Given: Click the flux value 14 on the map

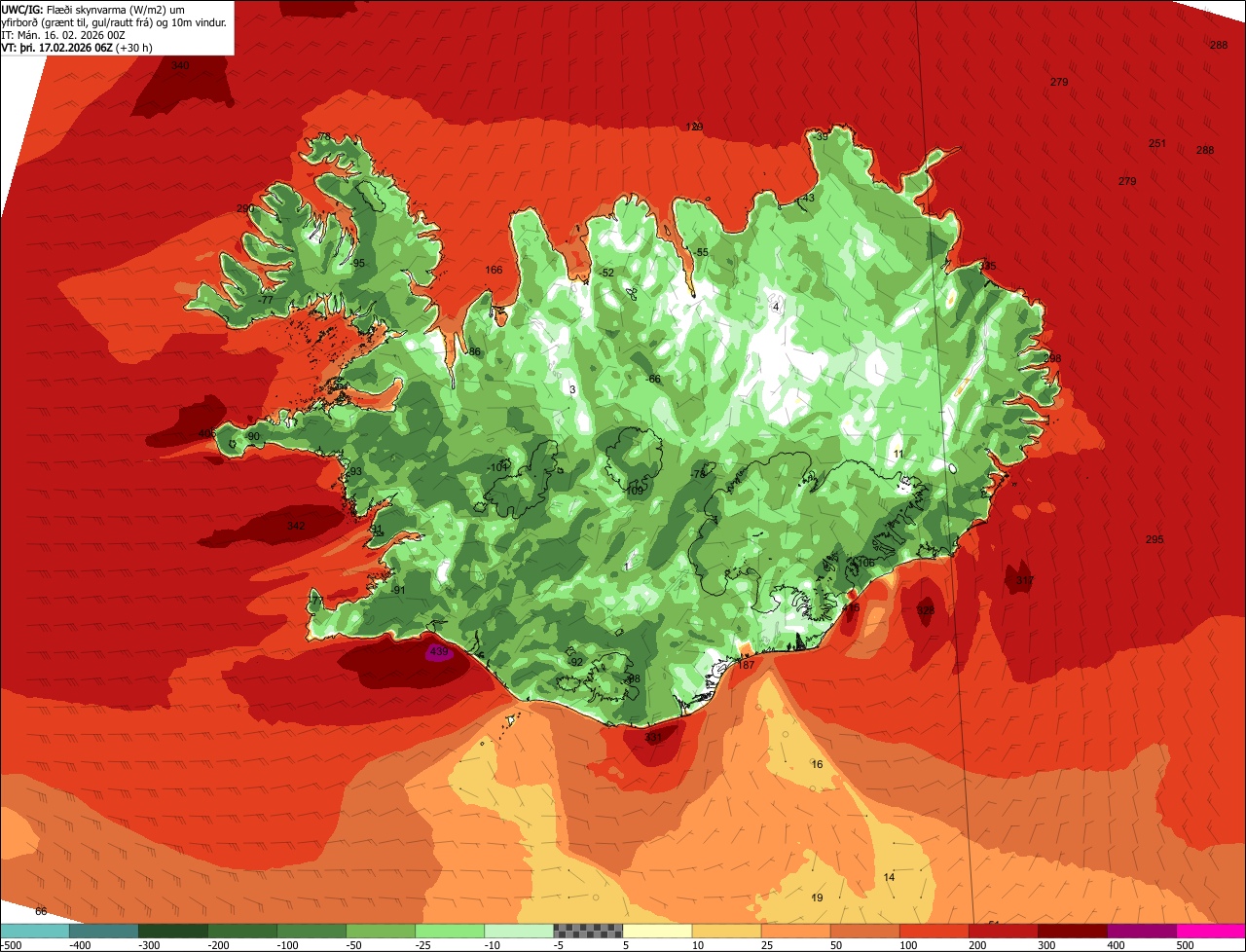Looking at the screenshot, I should pyautogui.click(x=889, y=877).
